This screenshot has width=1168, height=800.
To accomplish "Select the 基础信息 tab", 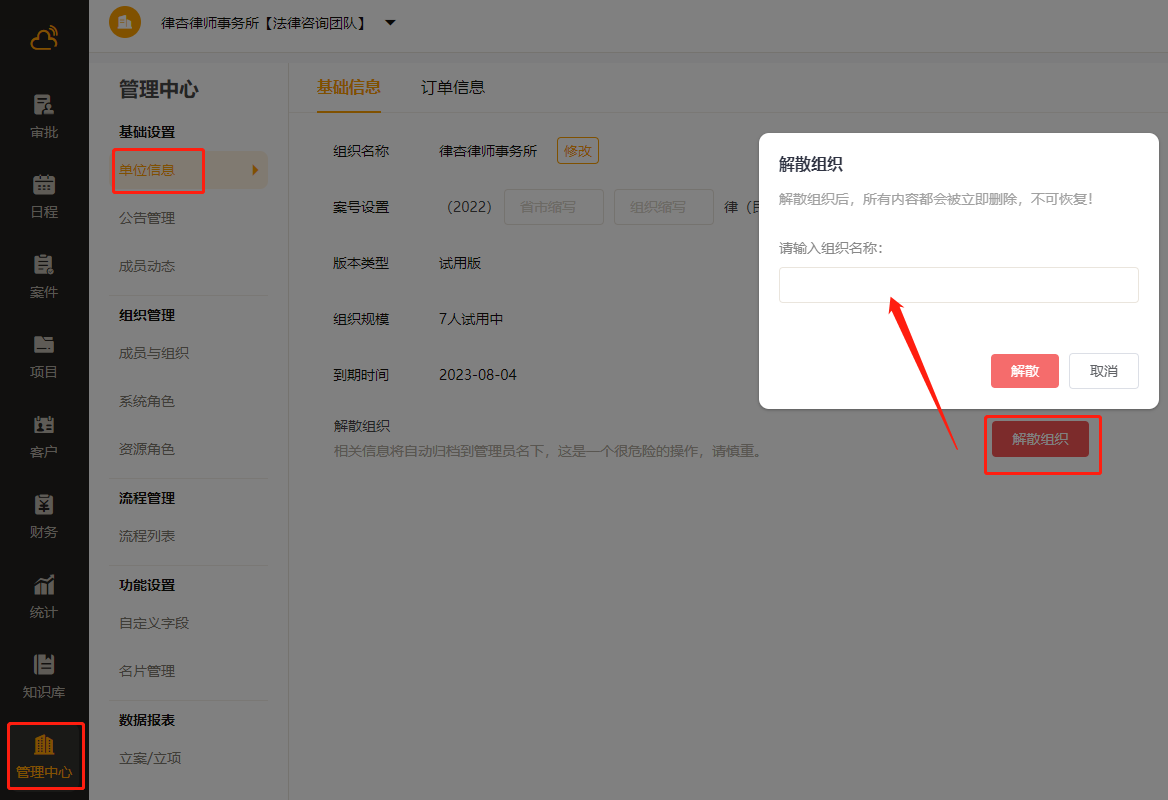I will click(348, 87).
